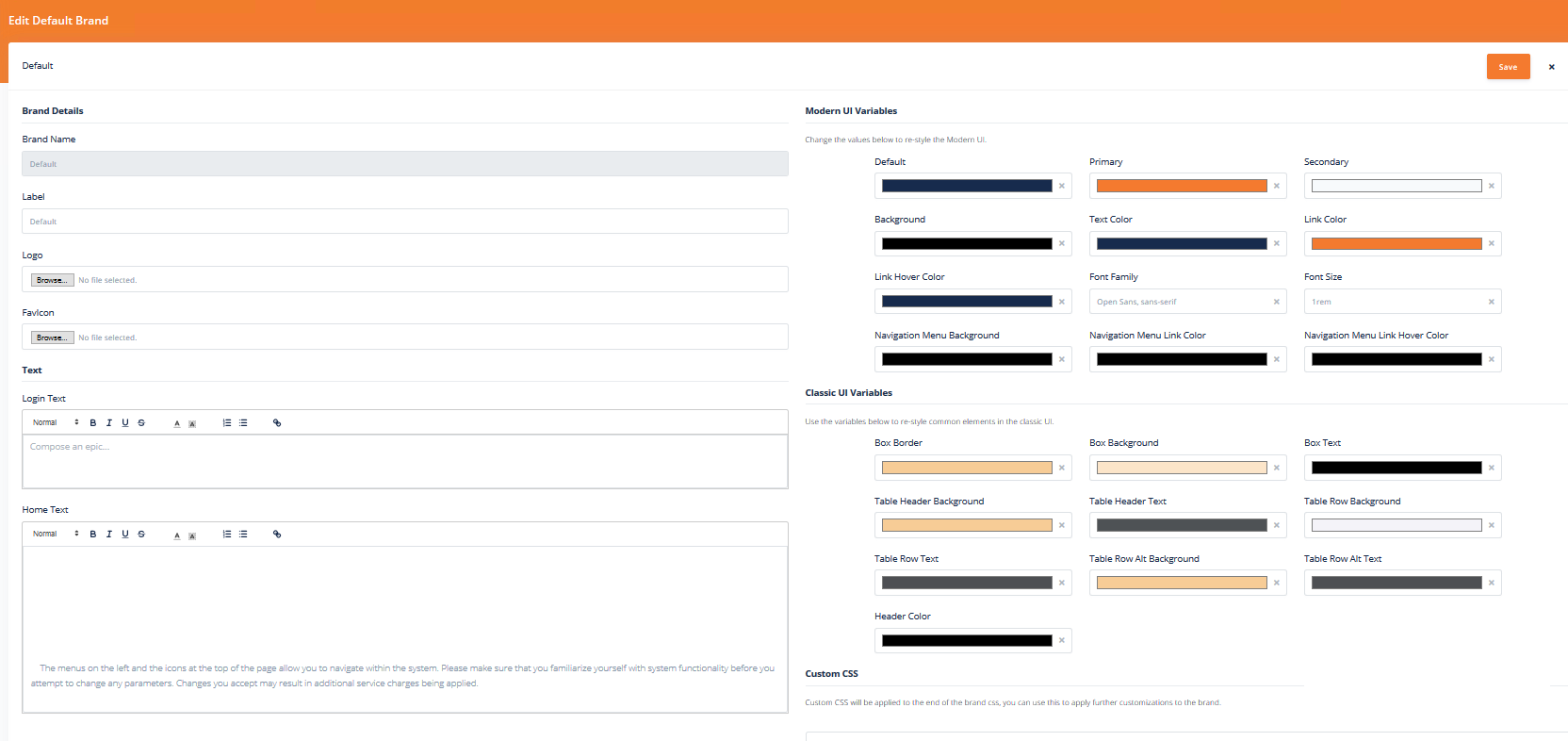
Task: Apply italic in Login Text toolbar
Action: click(109, 423)
